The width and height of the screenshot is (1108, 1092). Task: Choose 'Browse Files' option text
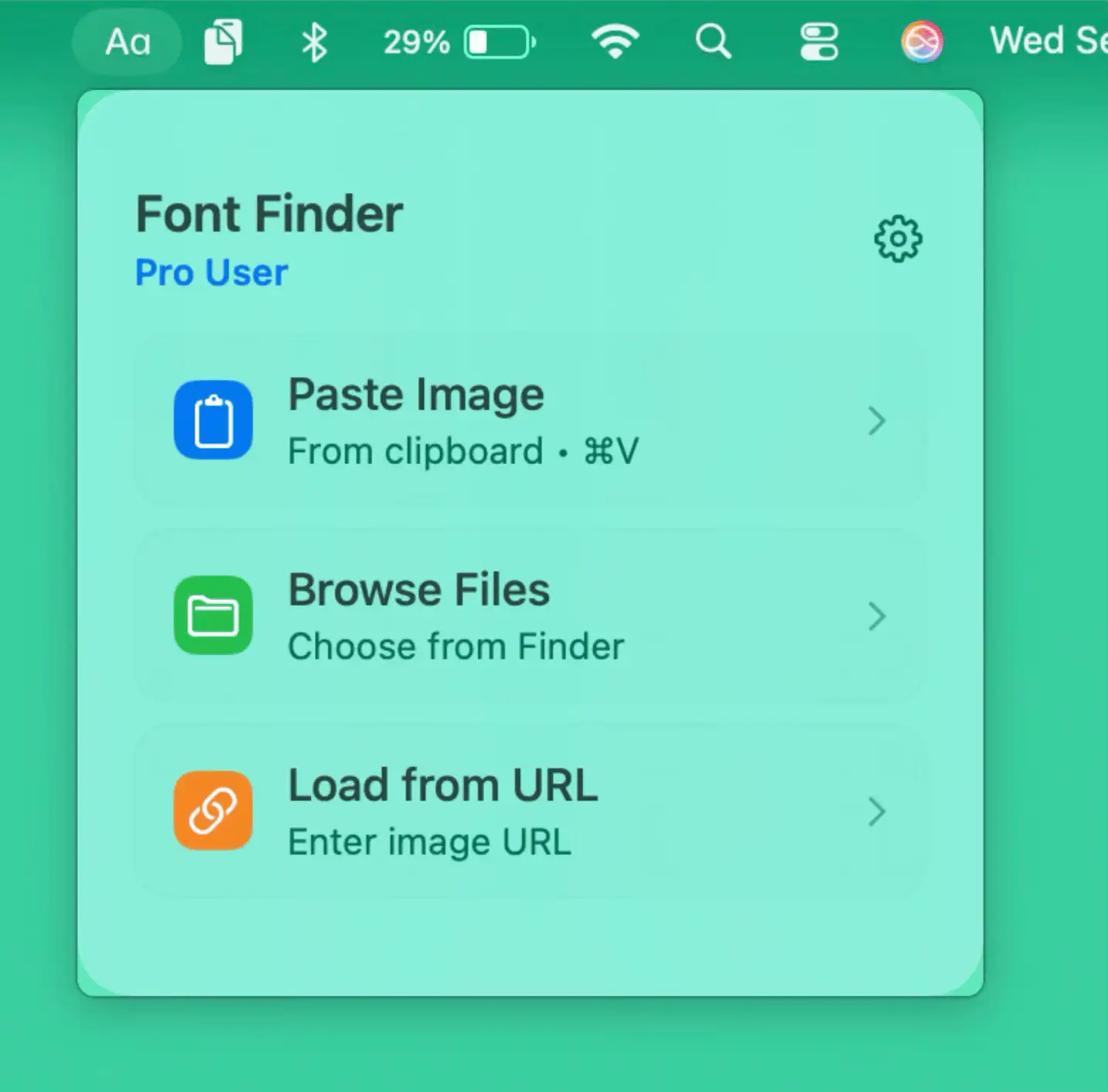[418, 591]
